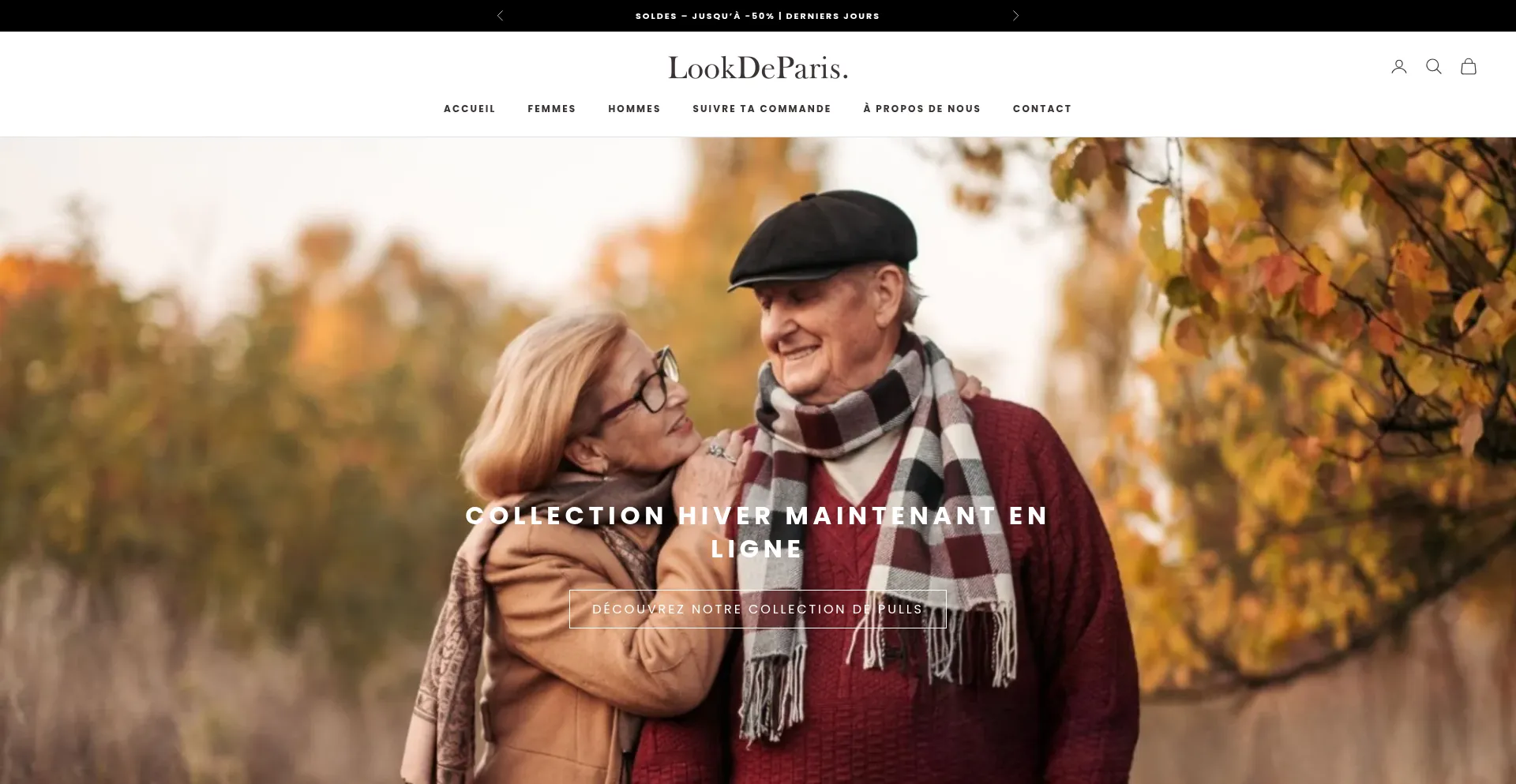Click the LookDeParis logo
This screenshot has height=784, width=1516.
(758, 68)
